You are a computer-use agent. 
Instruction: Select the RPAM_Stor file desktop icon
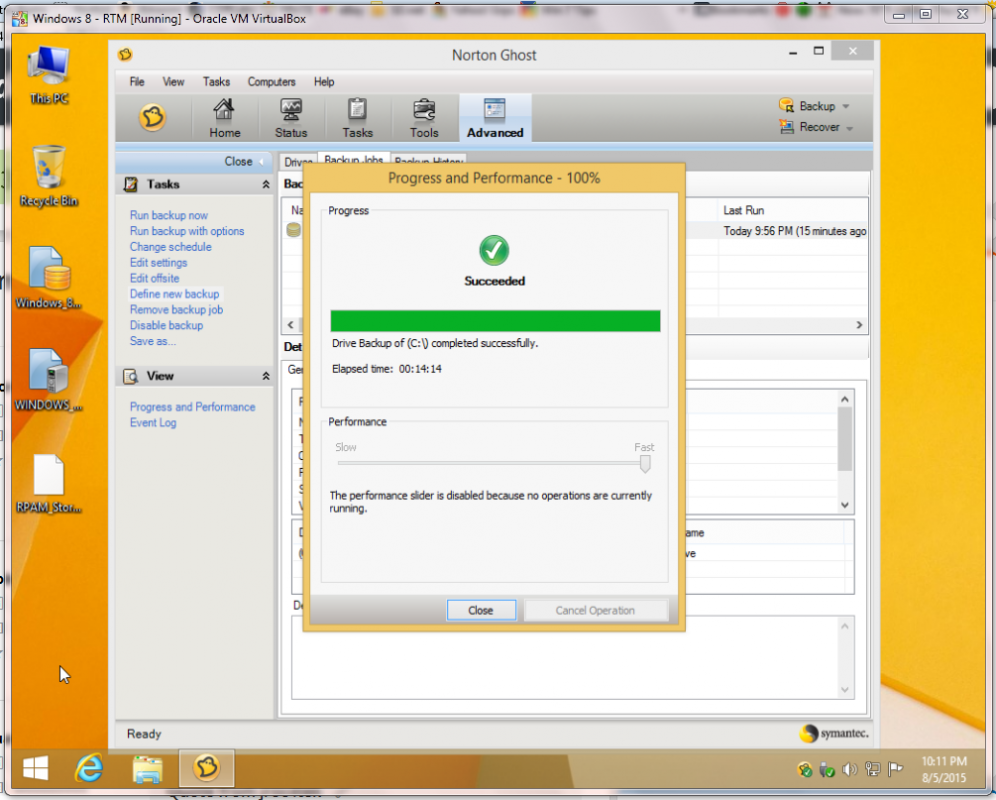tap(49, 483)
